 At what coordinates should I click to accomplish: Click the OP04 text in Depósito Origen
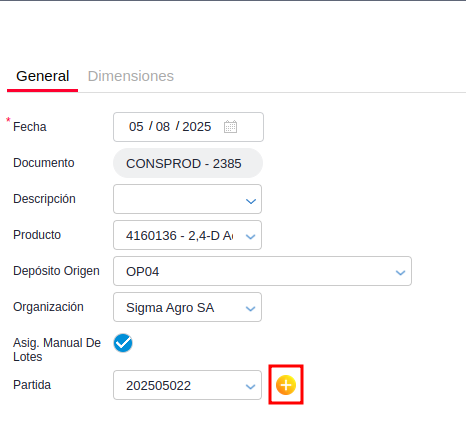(143, 272)
